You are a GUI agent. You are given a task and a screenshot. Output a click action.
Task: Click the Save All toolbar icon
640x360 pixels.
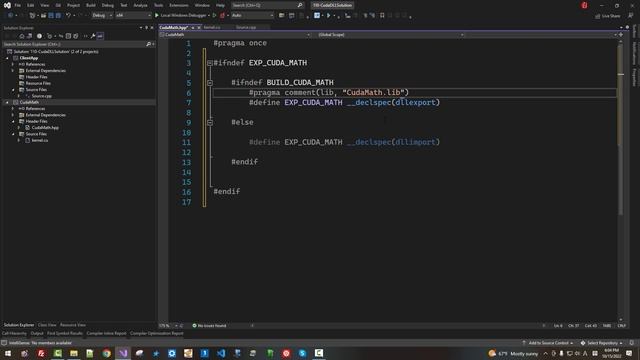tap(58, 16)
